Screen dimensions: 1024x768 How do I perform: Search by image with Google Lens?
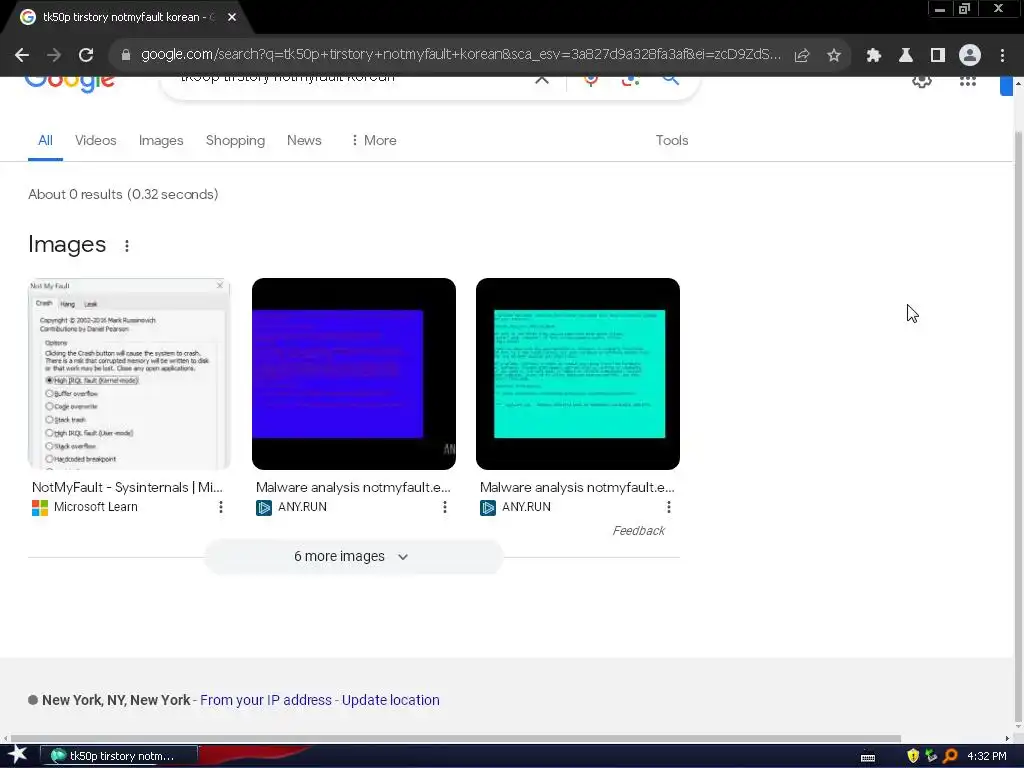pos(630,80)
